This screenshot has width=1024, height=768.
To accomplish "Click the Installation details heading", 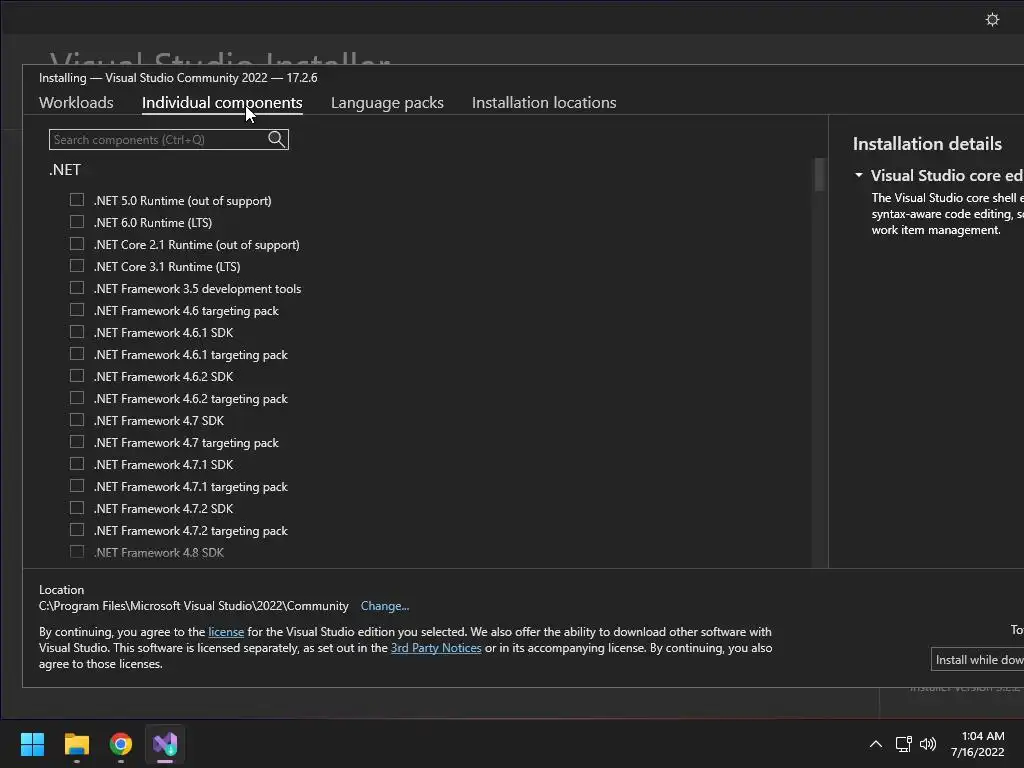I will (x=927, y=144).
